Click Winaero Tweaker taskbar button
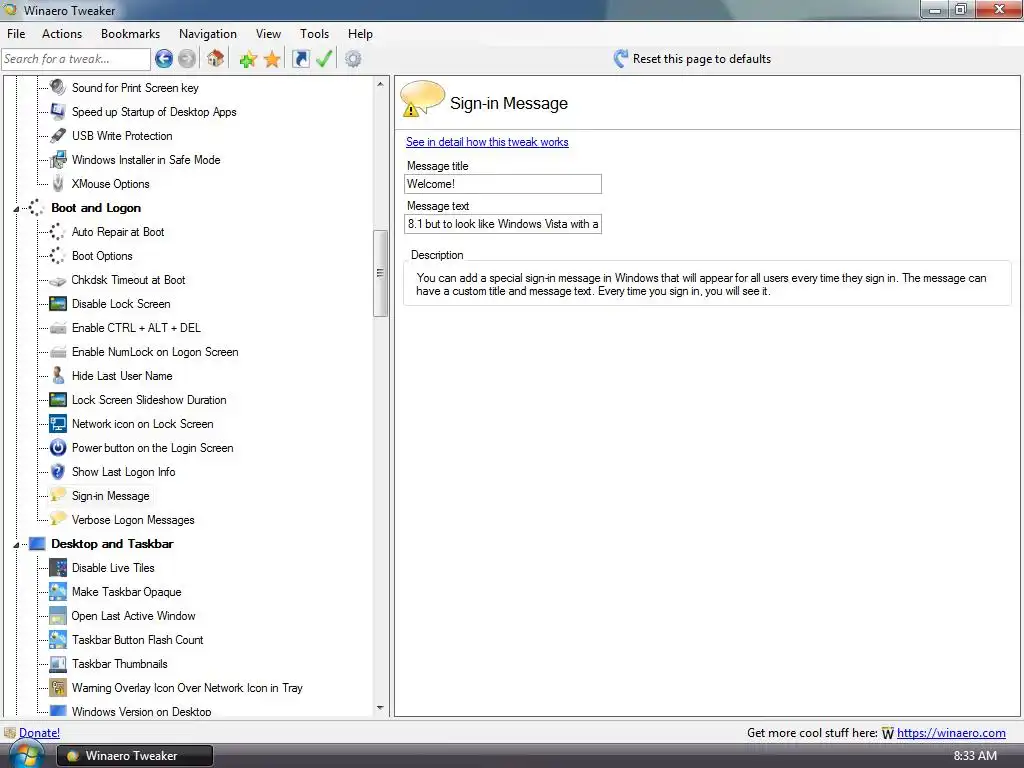Image resolution: width=1024 pixels, height=768 pixels. [135, 756]
